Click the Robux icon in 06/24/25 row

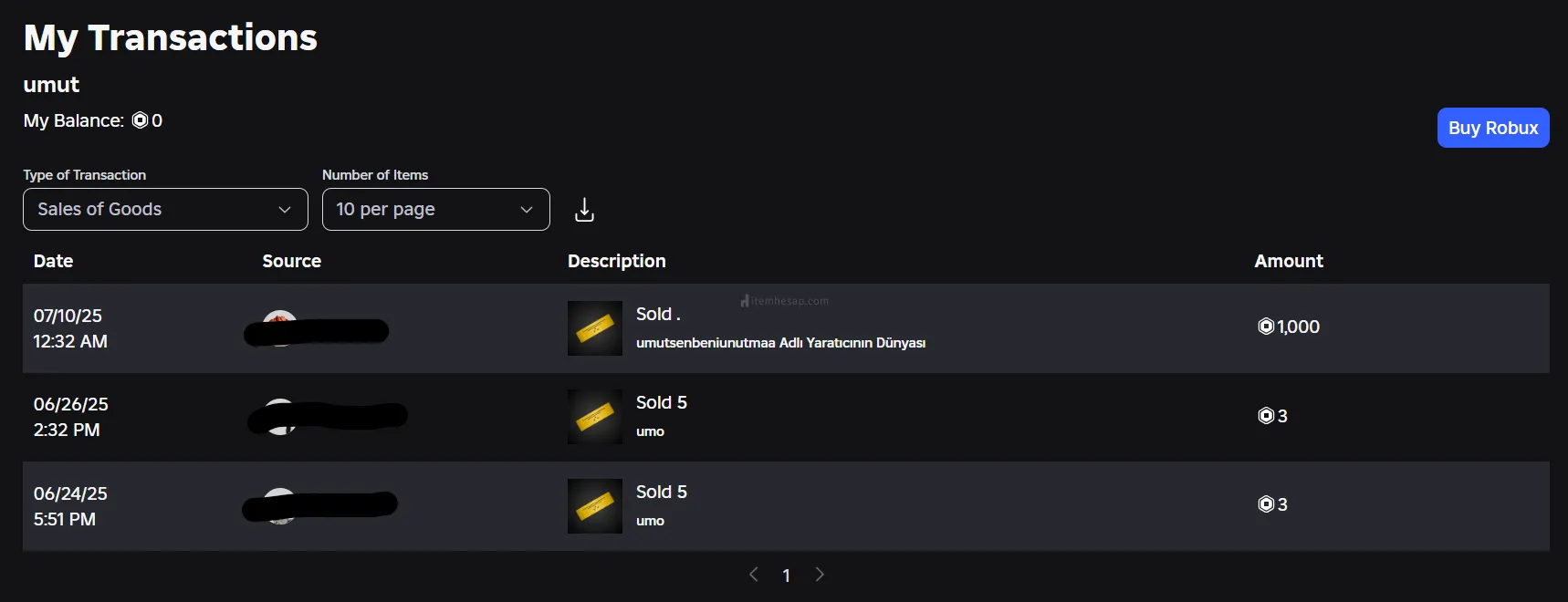(x=1266, y=504)
